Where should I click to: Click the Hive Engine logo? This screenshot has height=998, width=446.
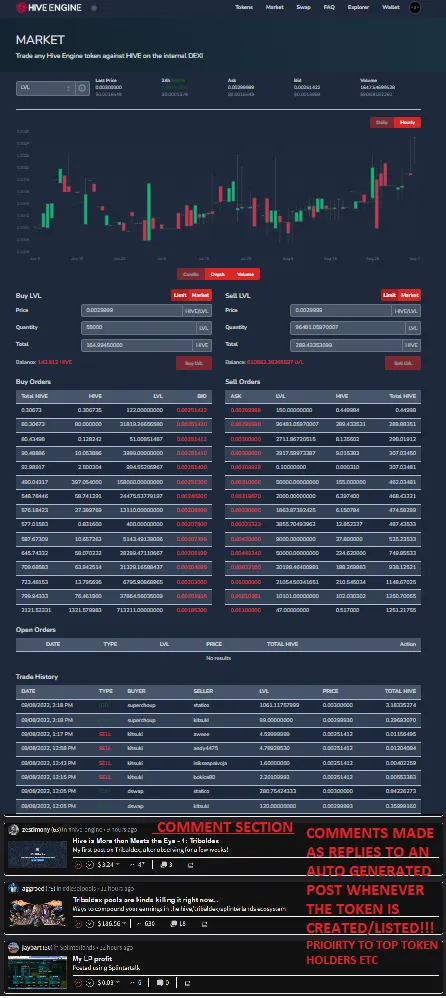pos(48,8)
